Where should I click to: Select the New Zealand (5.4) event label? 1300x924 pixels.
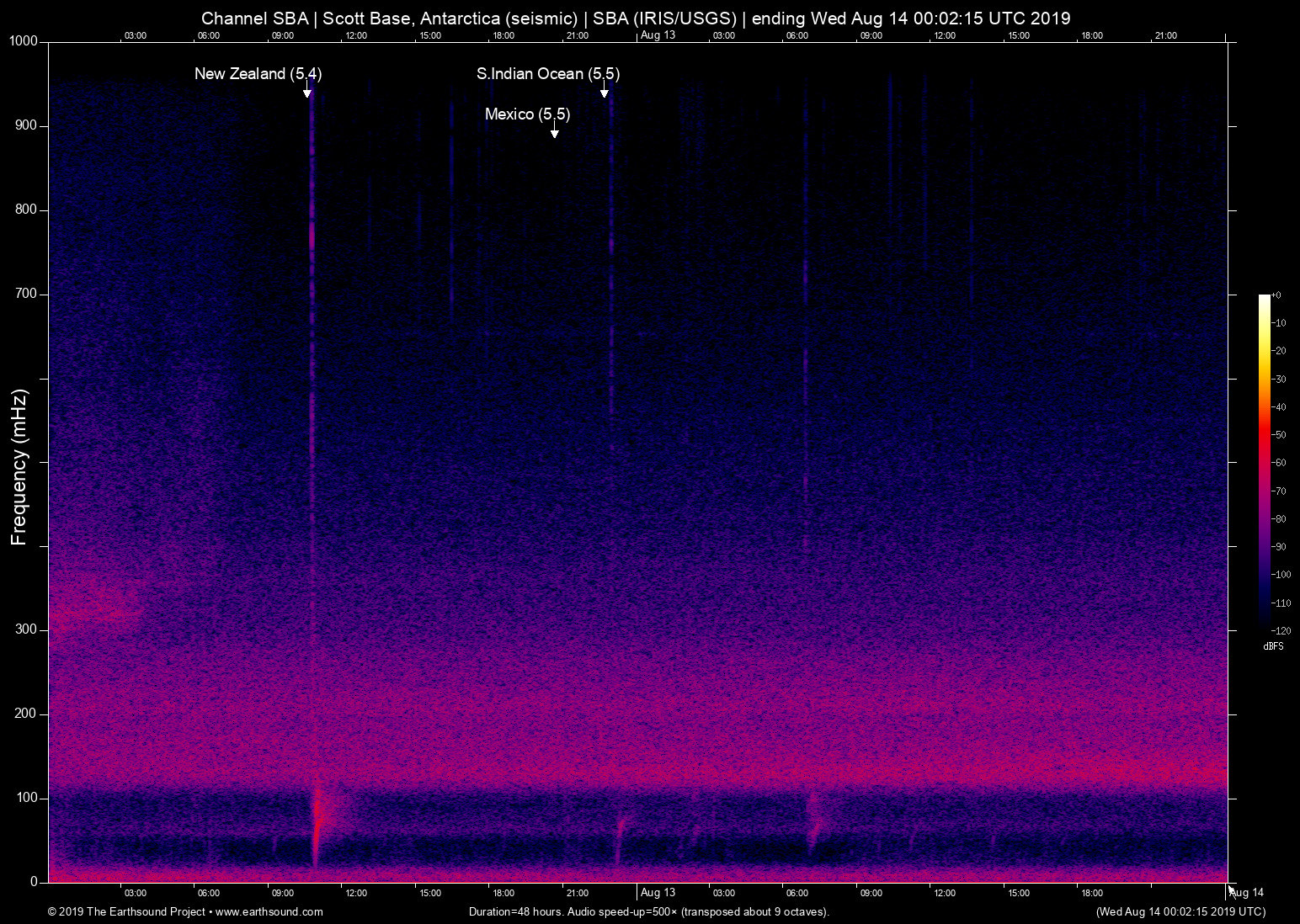pyautogui.click(x=258, y=74)
